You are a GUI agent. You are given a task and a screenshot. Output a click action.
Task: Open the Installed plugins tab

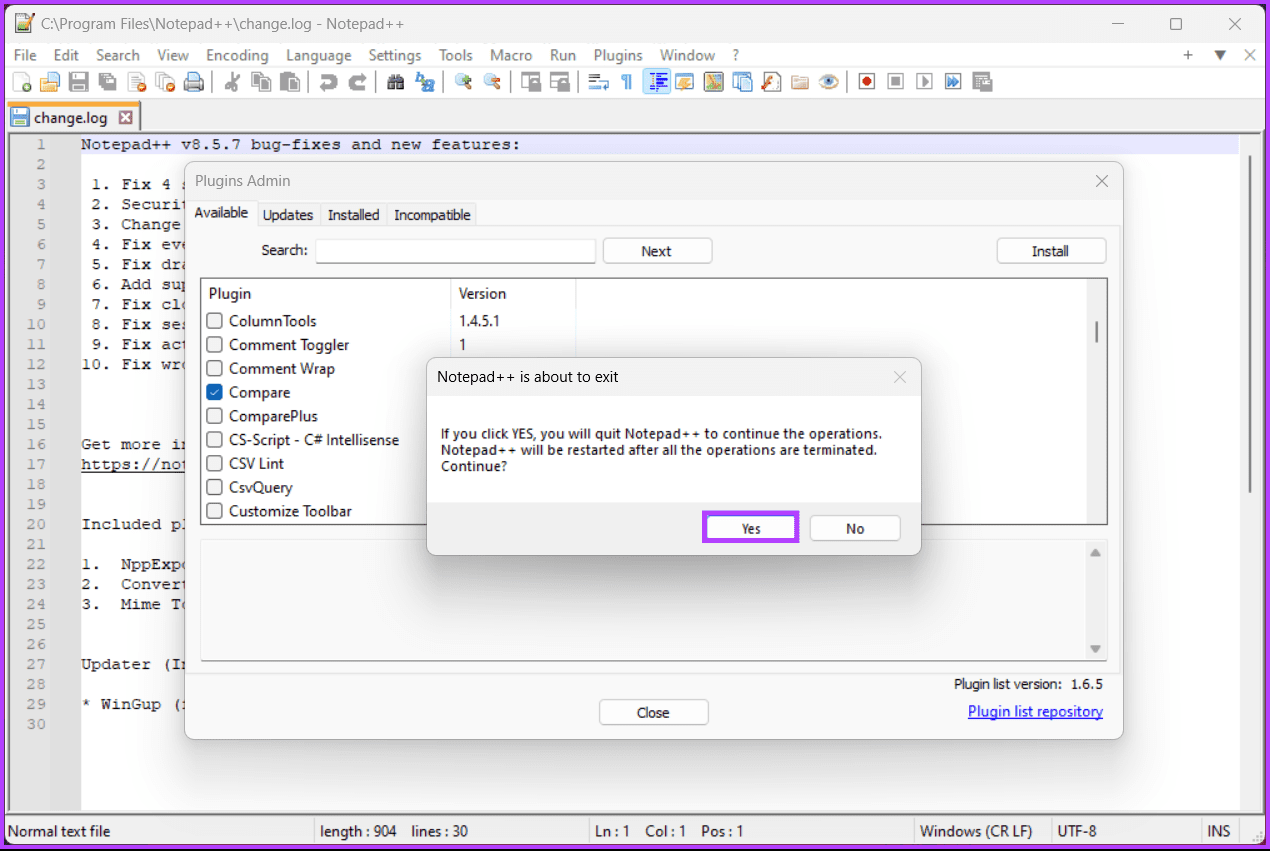coord(353,214)
